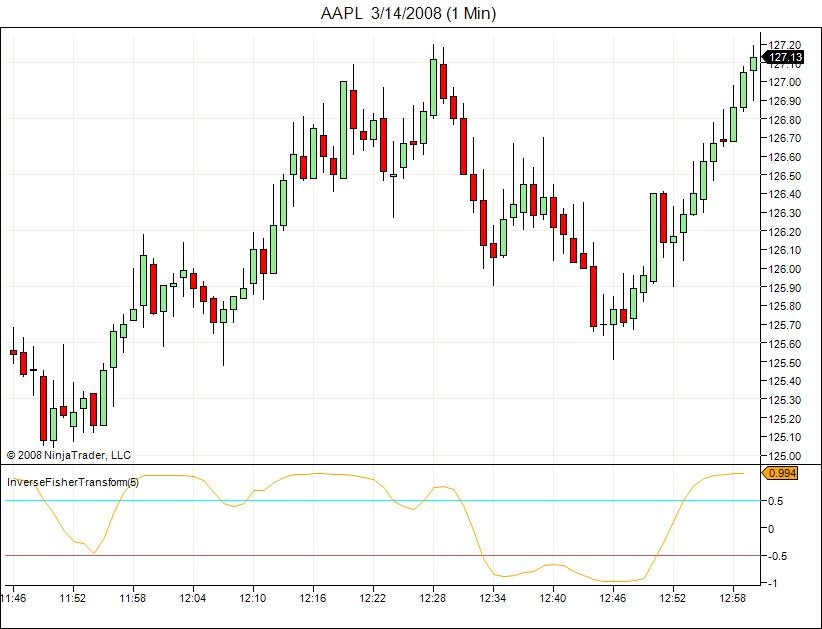Click the 11:46 time axis label

[13, 598]
